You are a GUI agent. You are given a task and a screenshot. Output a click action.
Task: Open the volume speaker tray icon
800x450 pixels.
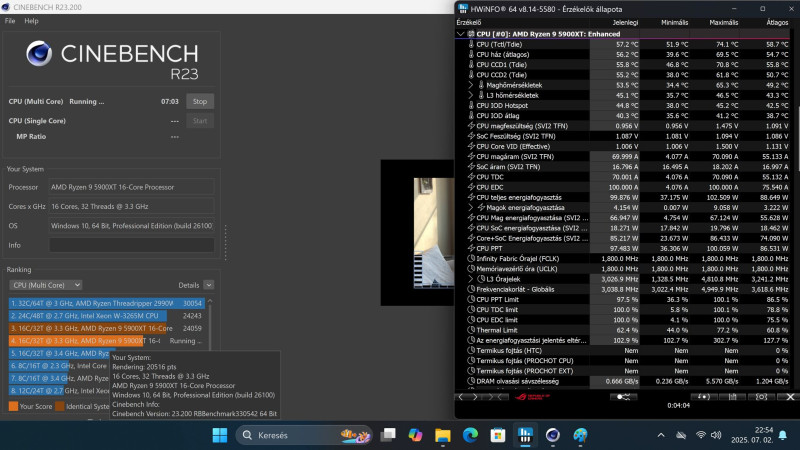coord(716,435)
